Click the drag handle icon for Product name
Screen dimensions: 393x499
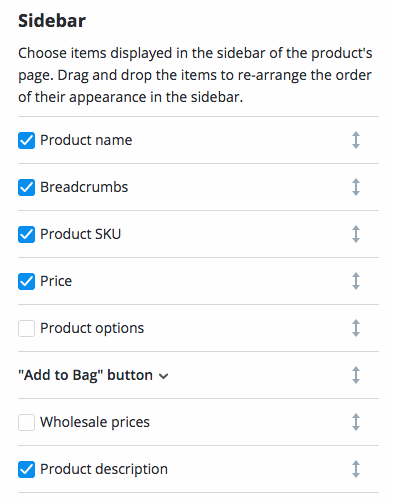pyautogui.click(x=356, y=140)
